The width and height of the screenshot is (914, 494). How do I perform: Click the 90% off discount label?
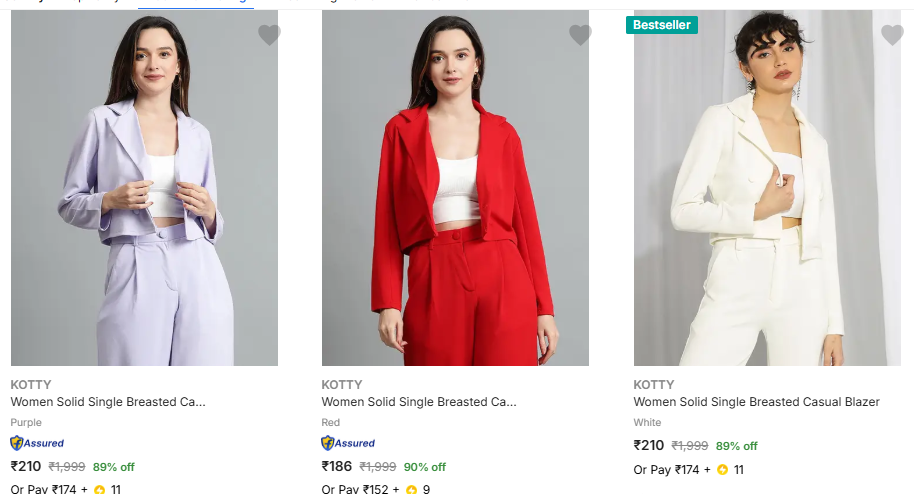[425, 467]
